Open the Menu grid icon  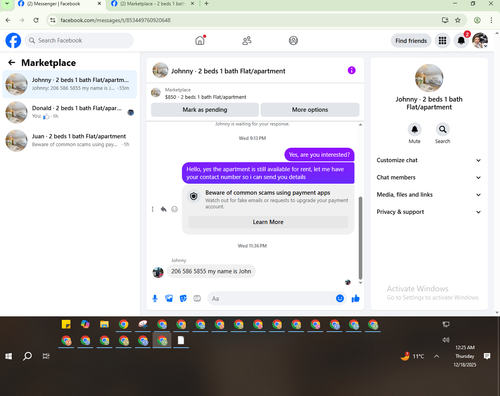[442, 41]
